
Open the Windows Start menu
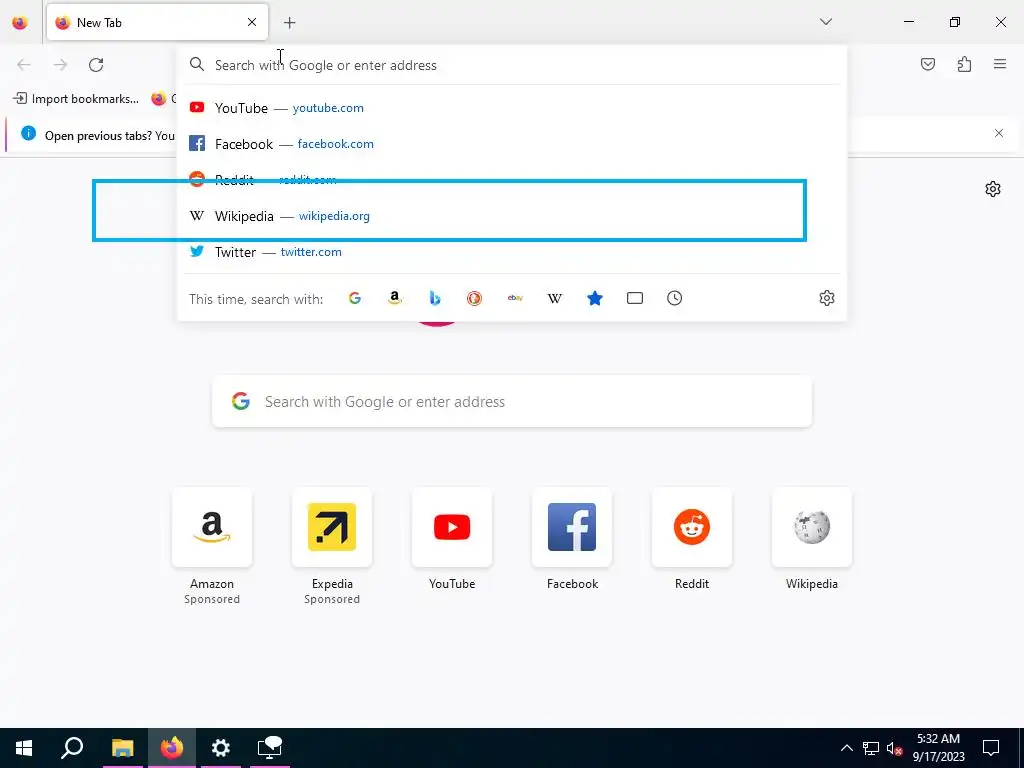(24, 748)
